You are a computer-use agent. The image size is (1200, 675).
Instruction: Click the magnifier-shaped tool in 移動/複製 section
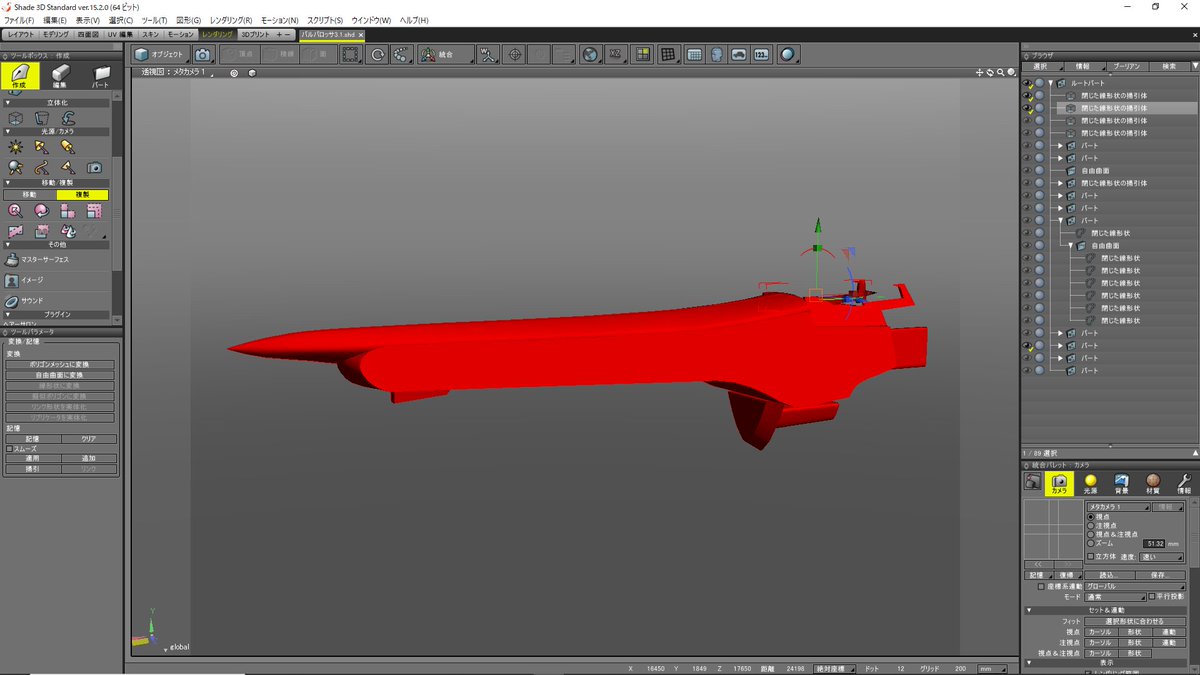pos(15,210)
